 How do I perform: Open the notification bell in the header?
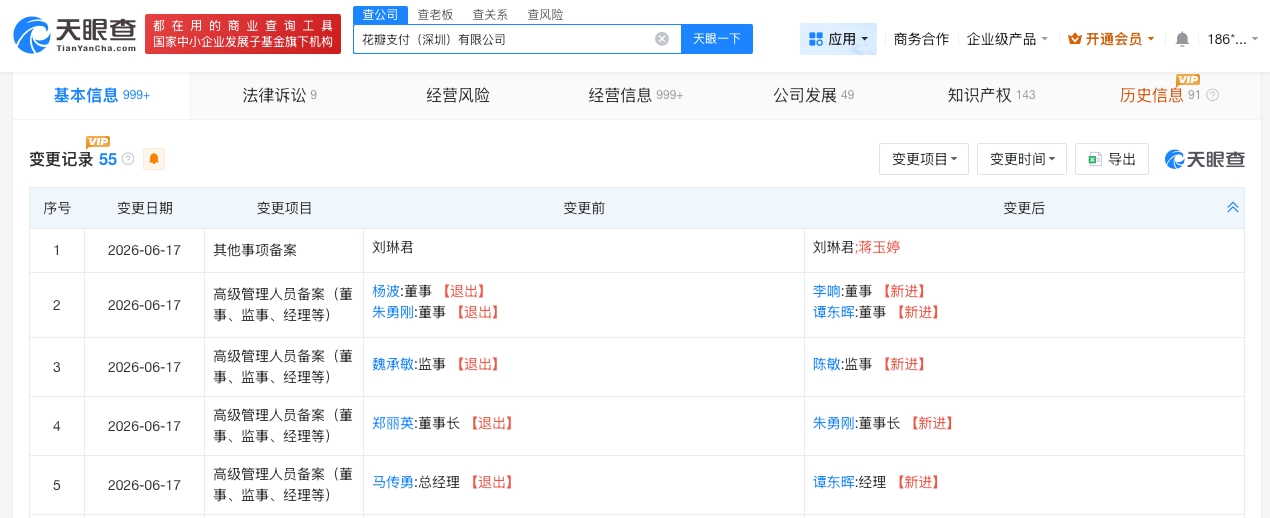[x=1182, y=39]
